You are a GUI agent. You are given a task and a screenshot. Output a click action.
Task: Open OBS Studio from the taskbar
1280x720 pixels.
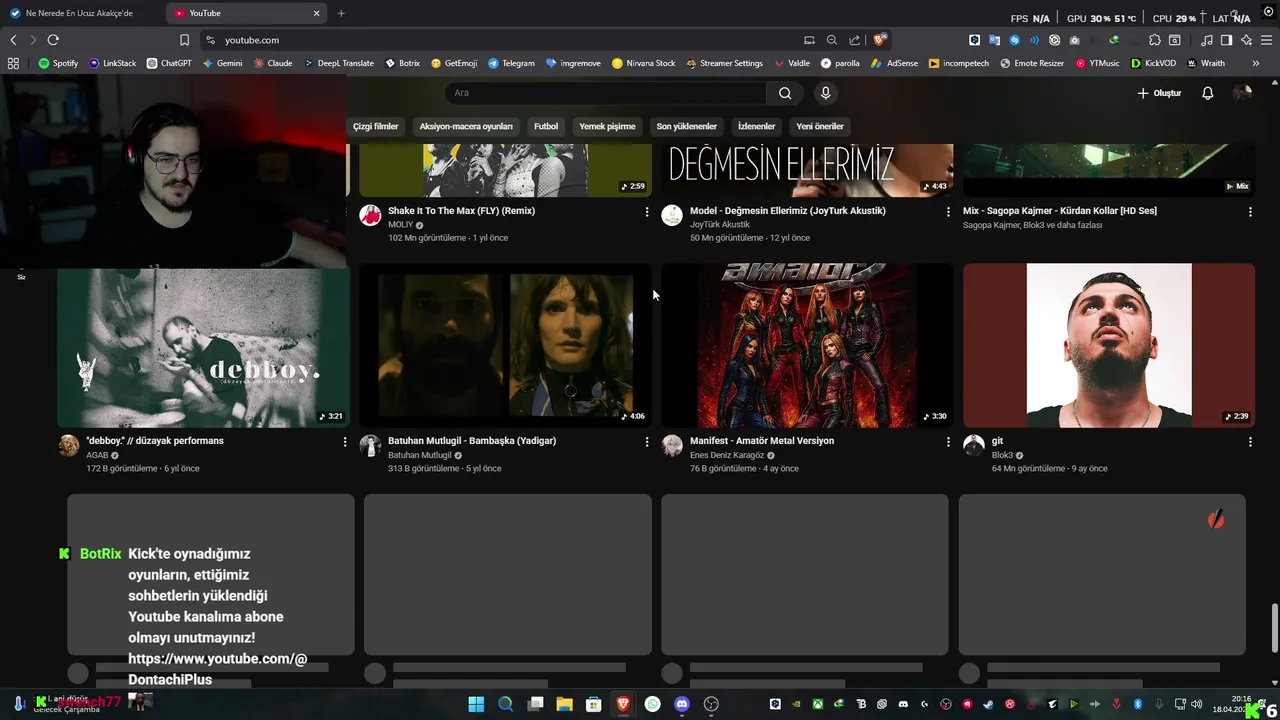[x=712, y=704]
